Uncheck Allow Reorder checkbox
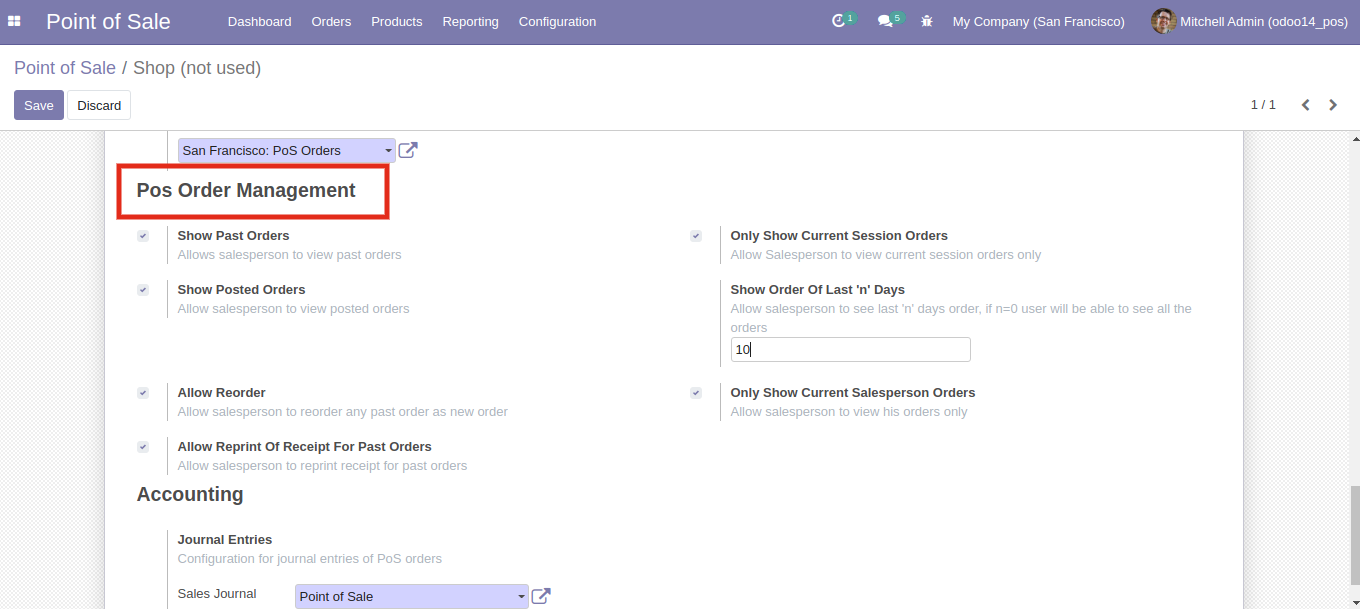 [x=143, y=393]
